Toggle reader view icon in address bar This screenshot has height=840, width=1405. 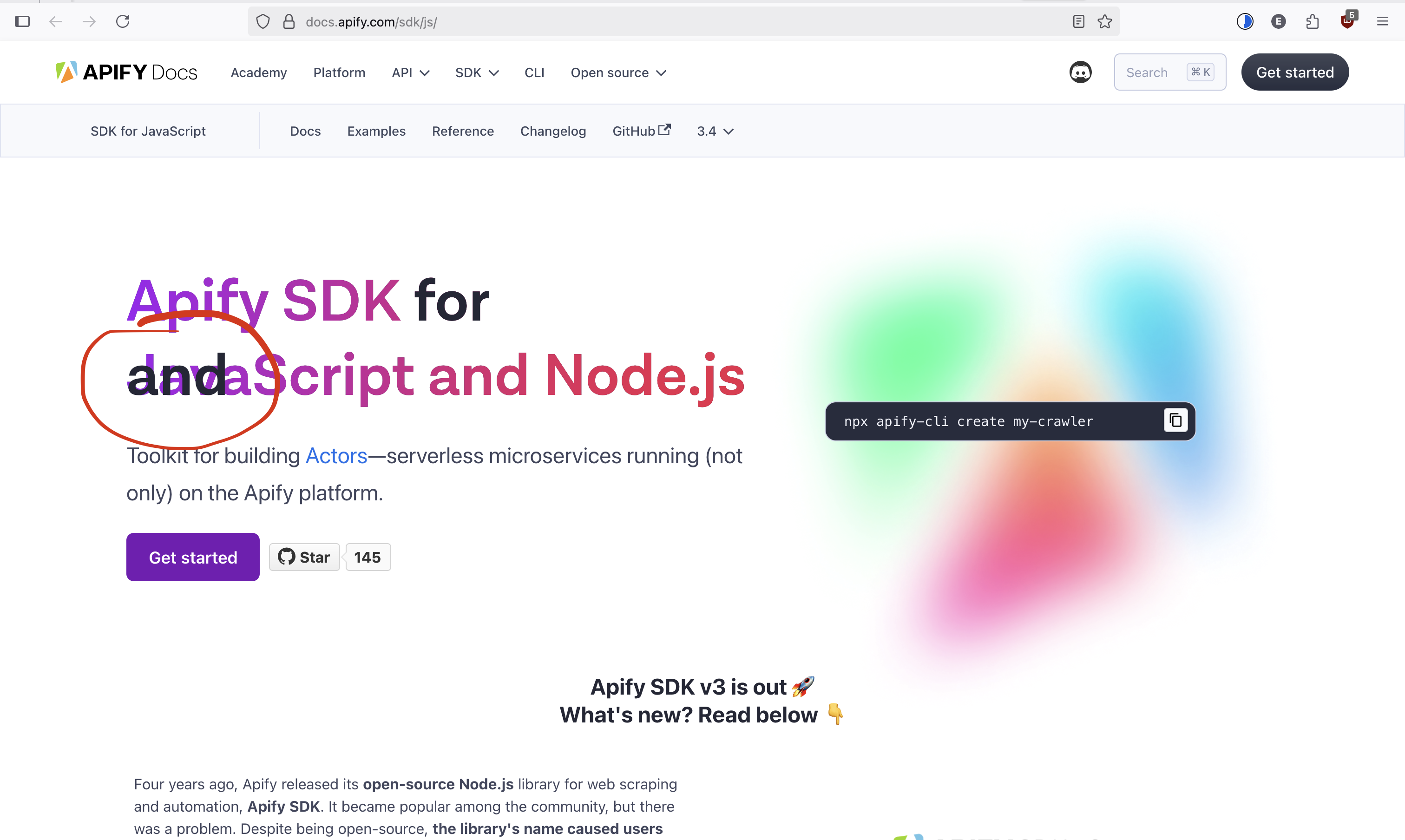click(x=1078, y=21)
